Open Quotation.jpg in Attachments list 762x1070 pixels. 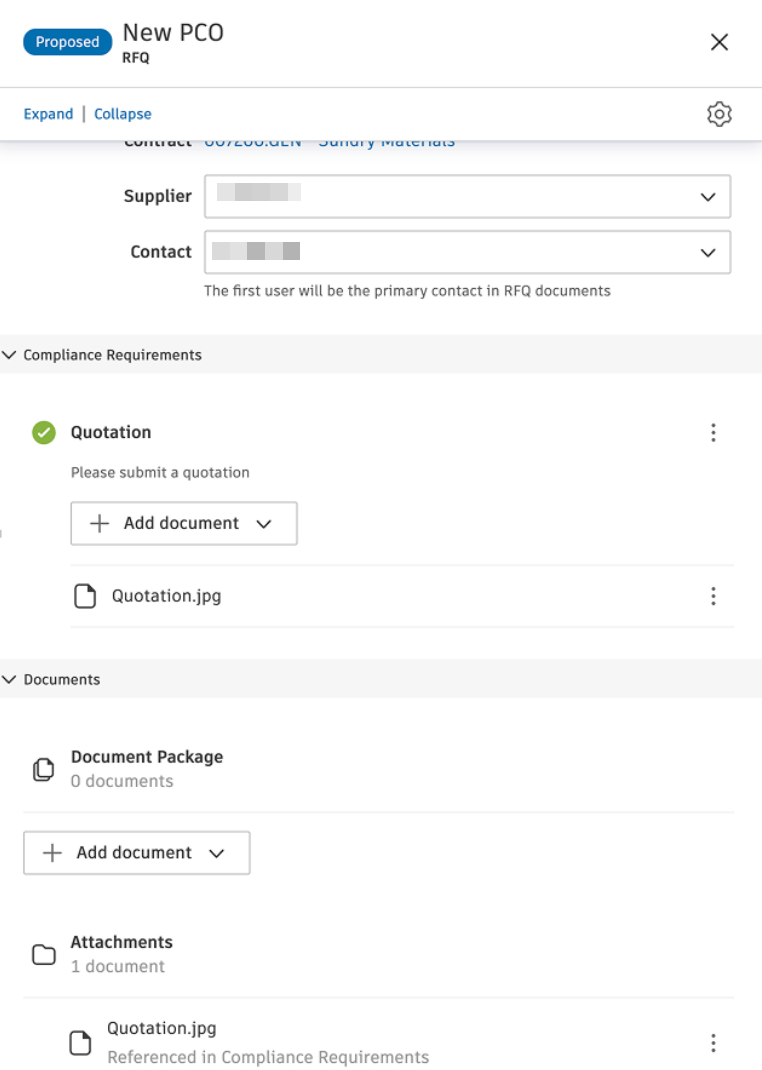click(x=162, y=1028)
